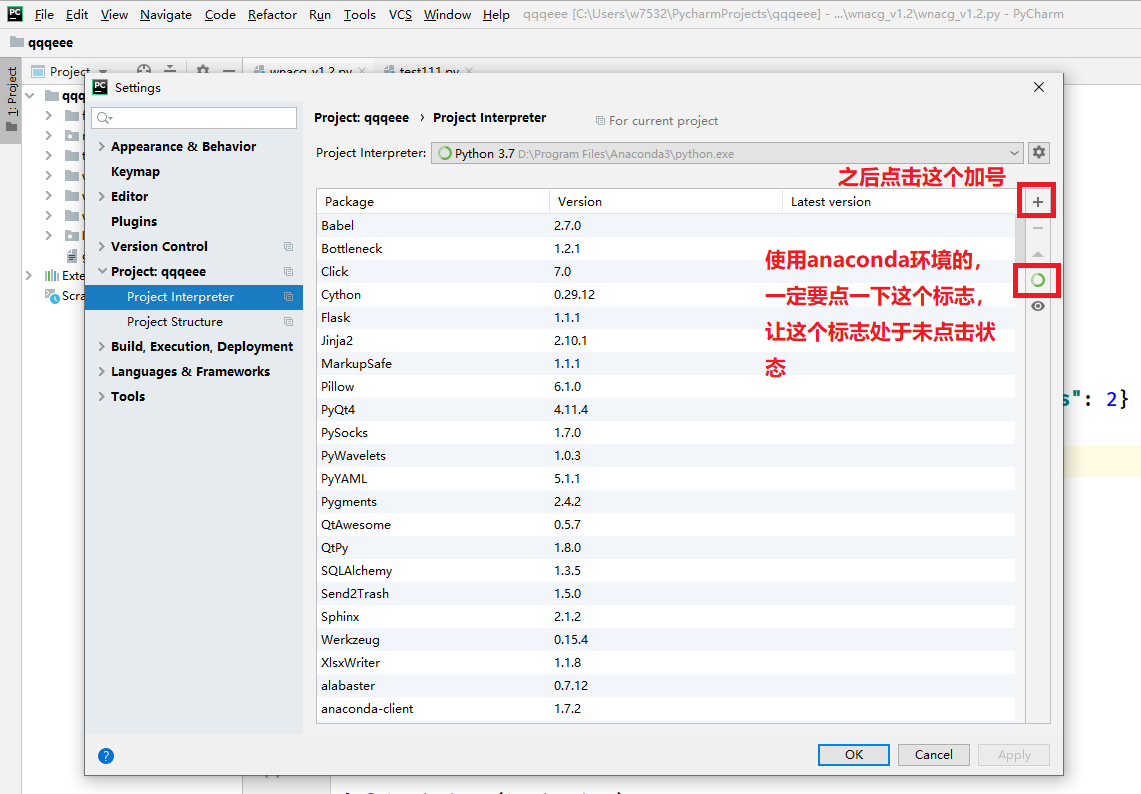Open the settings help question icon
This screenshot has width=1141, height=794.
106,756
